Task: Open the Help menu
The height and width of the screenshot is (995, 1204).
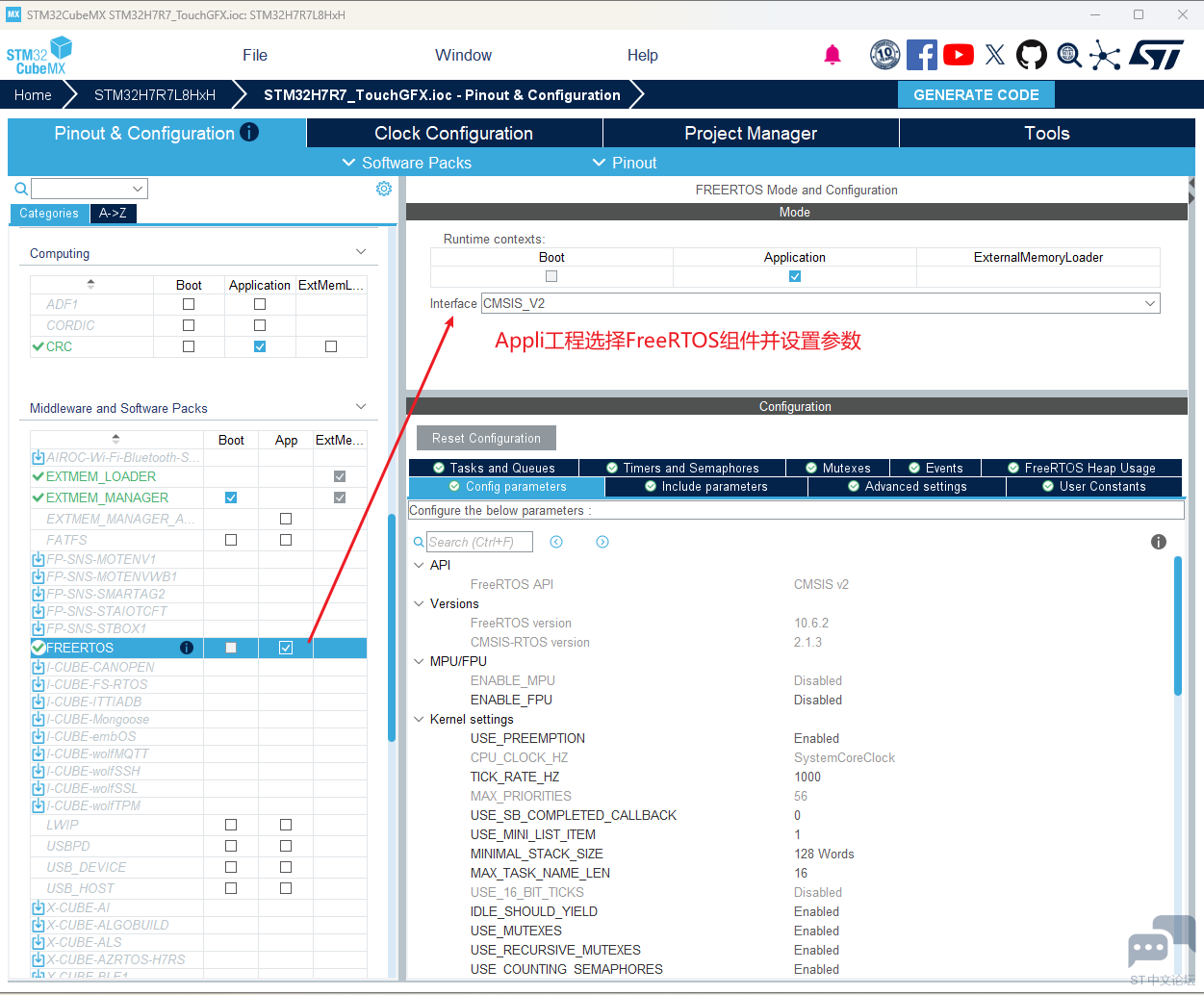Action: pyautogui.click(x=643, y=55)
